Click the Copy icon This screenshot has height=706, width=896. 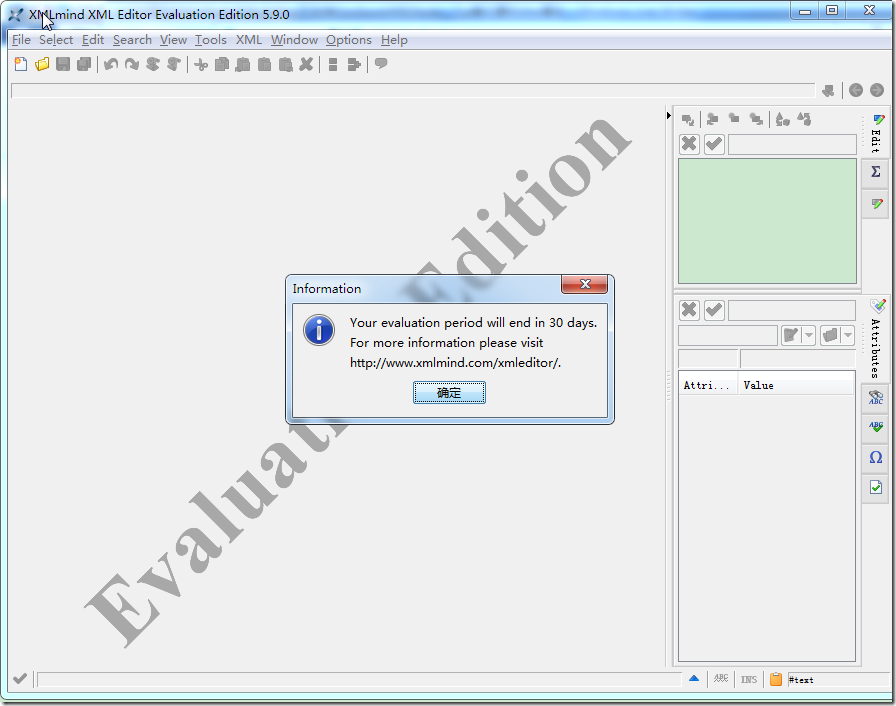(222, 65)
